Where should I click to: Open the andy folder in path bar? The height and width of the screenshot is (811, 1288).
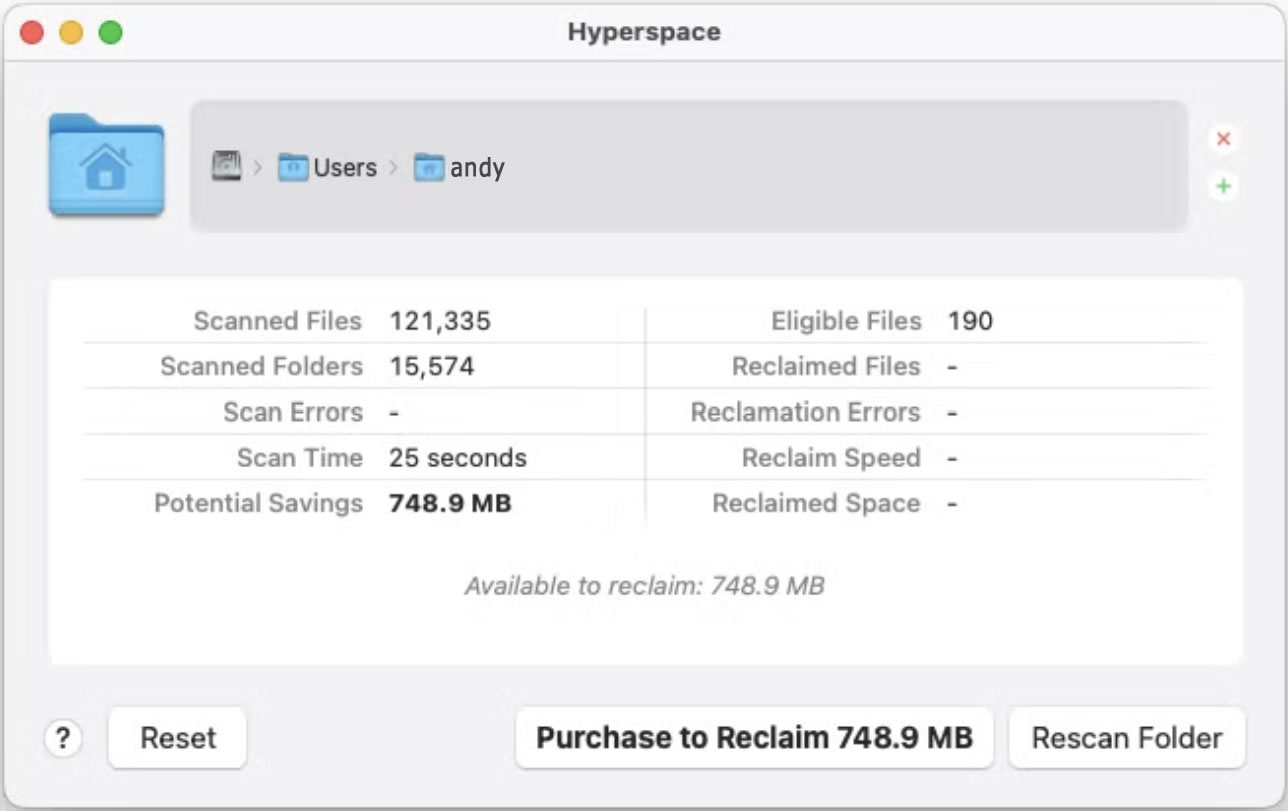pyautogui.click(x=460, y=167)
